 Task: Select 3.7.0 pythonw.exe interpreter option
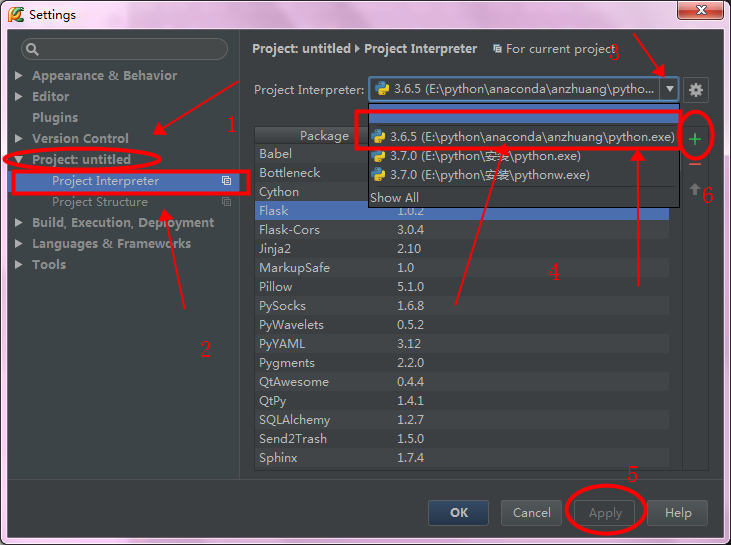[x=524, y=175]
